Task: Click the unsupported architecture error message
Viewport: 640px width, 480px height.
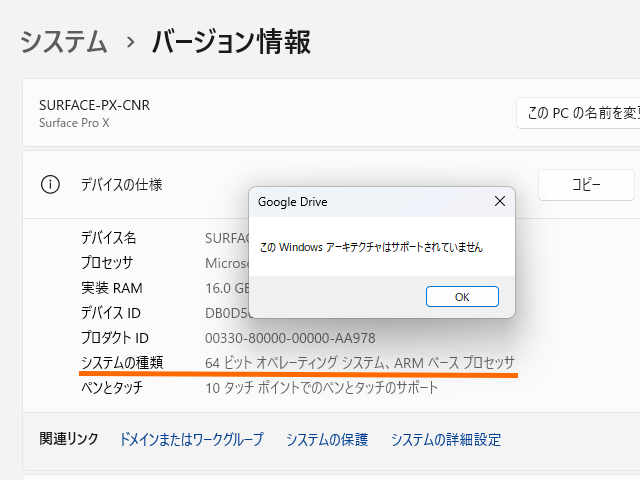Action: pyautogui.click(x=371, y=247)
